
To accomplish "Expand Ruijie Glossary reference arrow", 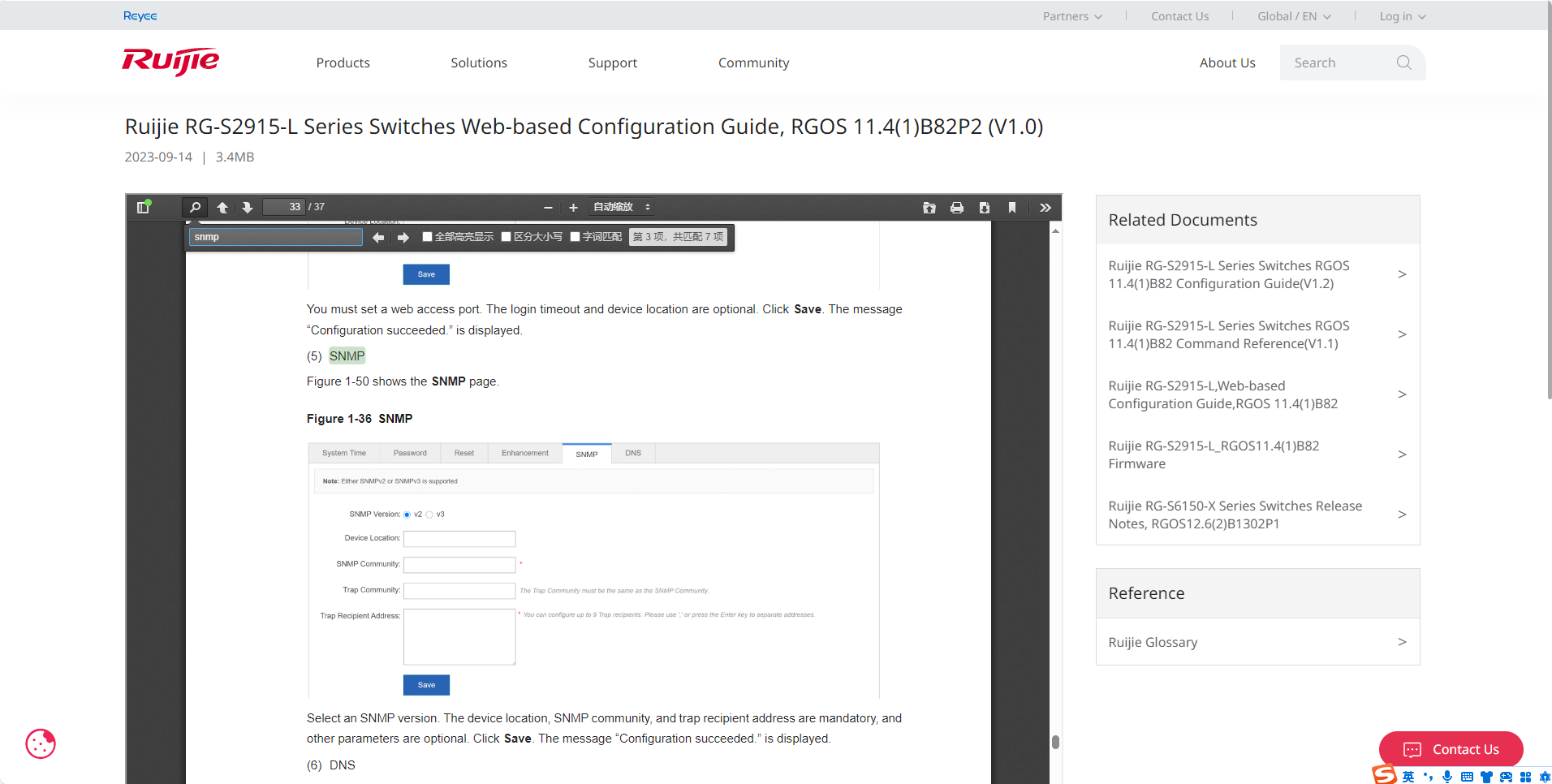I will [1402, 642].
